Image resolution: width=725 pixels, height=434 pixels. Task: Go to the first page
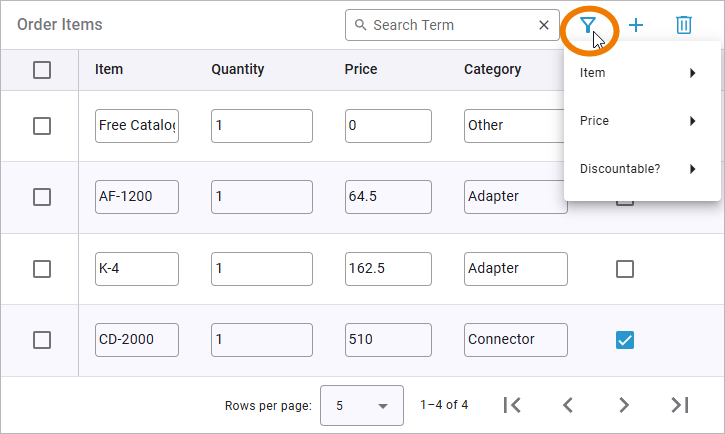512,405
